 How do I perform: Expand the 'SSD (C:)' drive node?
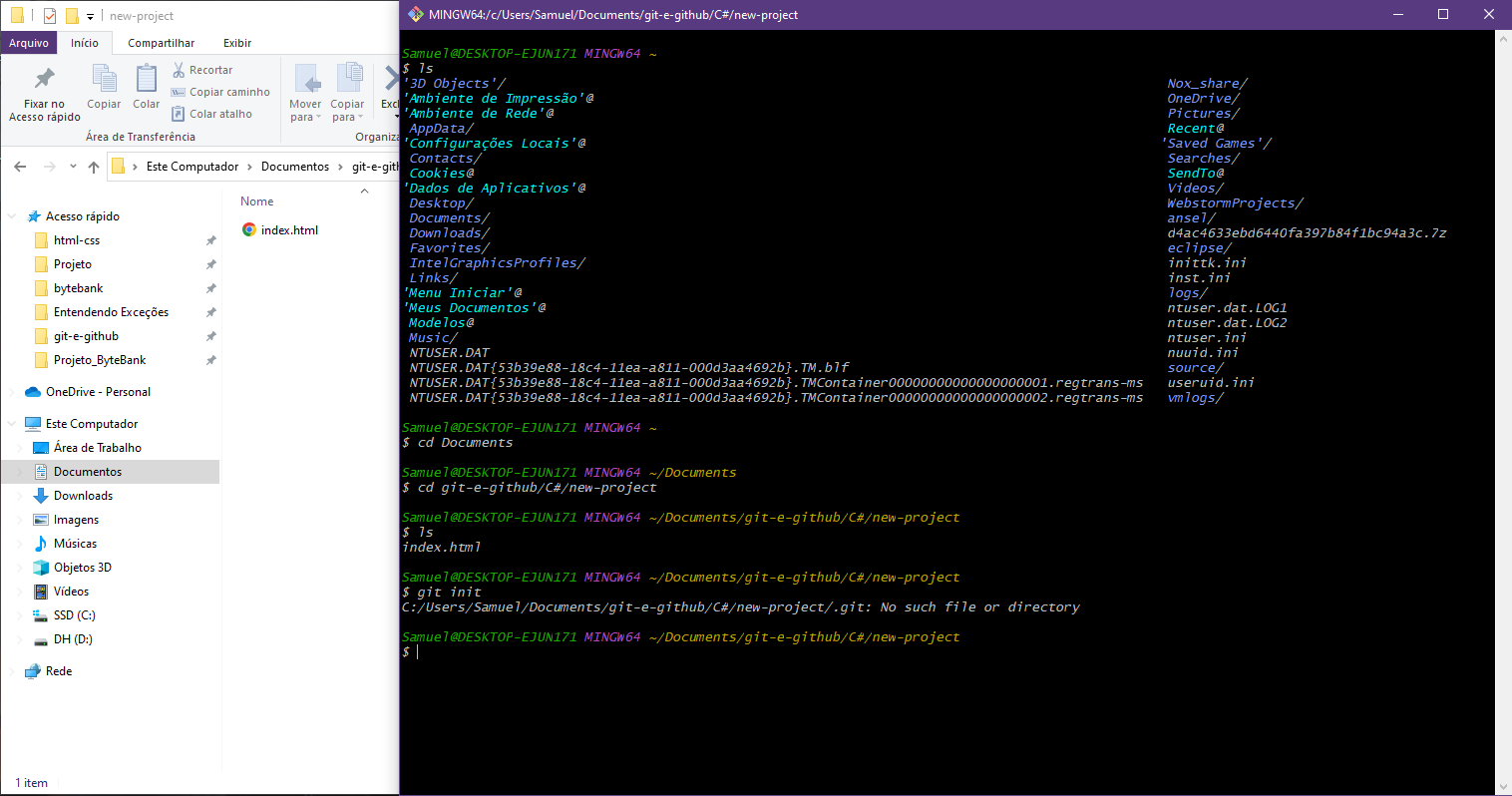20,615
